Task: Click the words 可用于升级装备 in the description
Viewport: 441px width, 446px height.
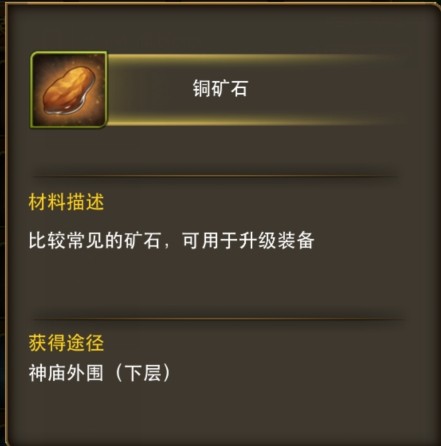Action: click(248, 240)
